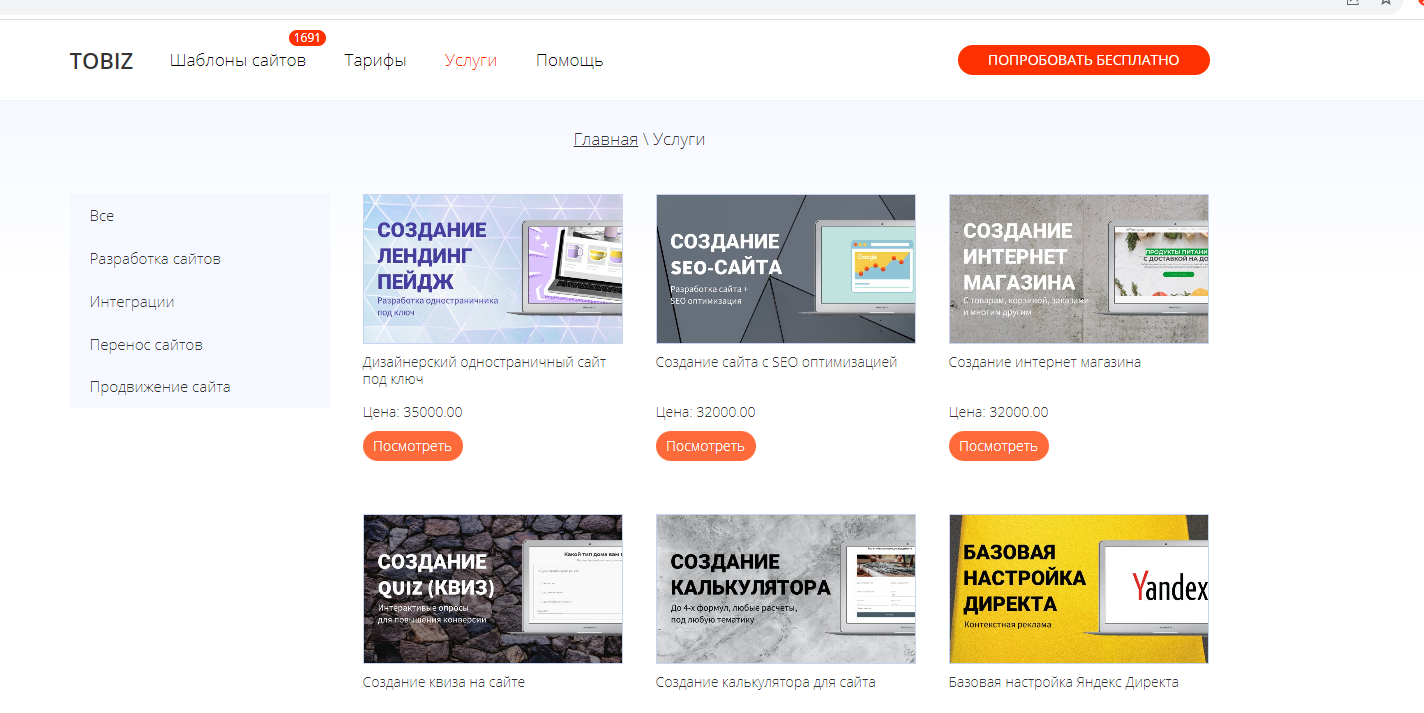Click the Создание Quiz (квиз) image

tap(492, 589)
